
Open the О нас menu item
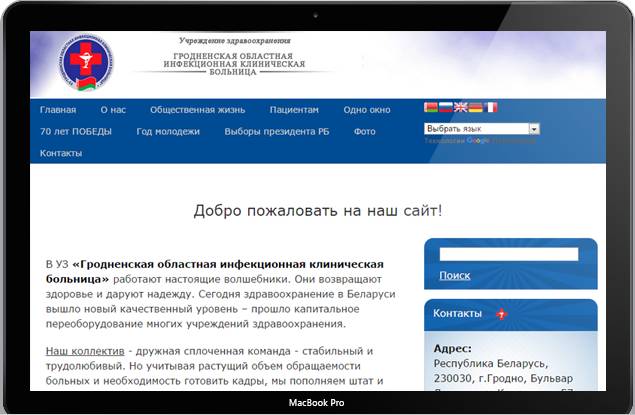point(113,110)
